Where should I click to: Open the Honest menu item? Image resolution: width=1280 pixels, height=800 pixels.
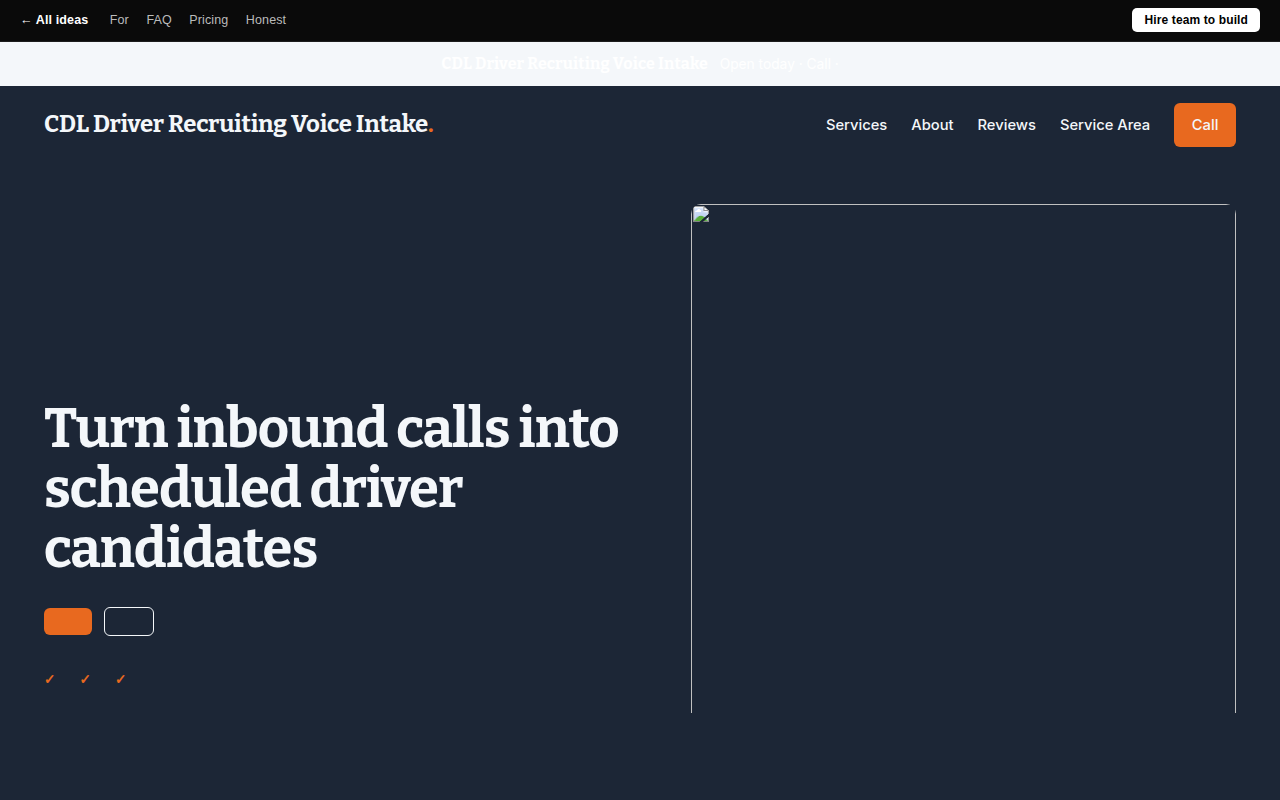tap(266, 20)
